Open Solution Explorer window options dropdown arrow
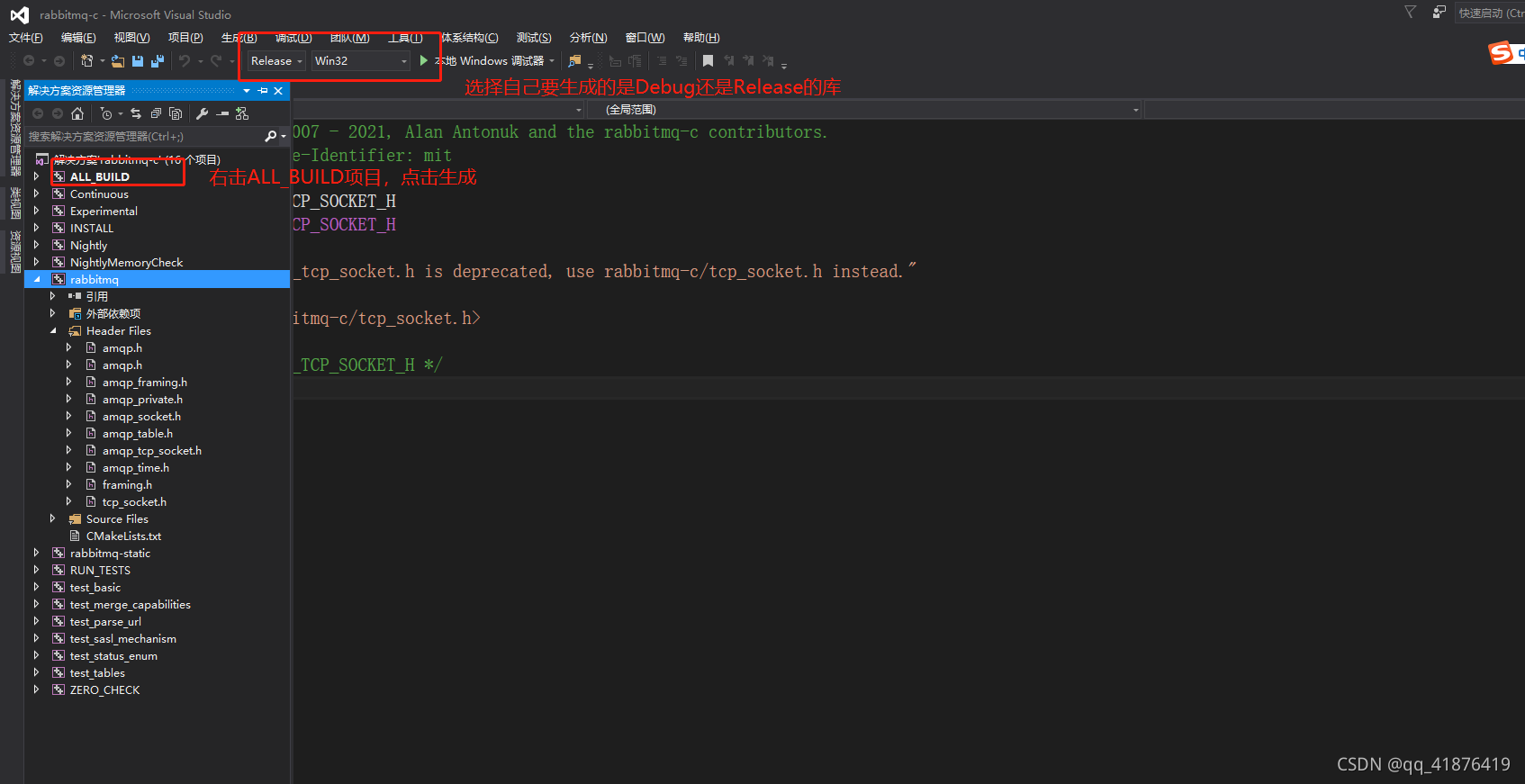Screen dimensions: 1525x784 tap(247, 91)
